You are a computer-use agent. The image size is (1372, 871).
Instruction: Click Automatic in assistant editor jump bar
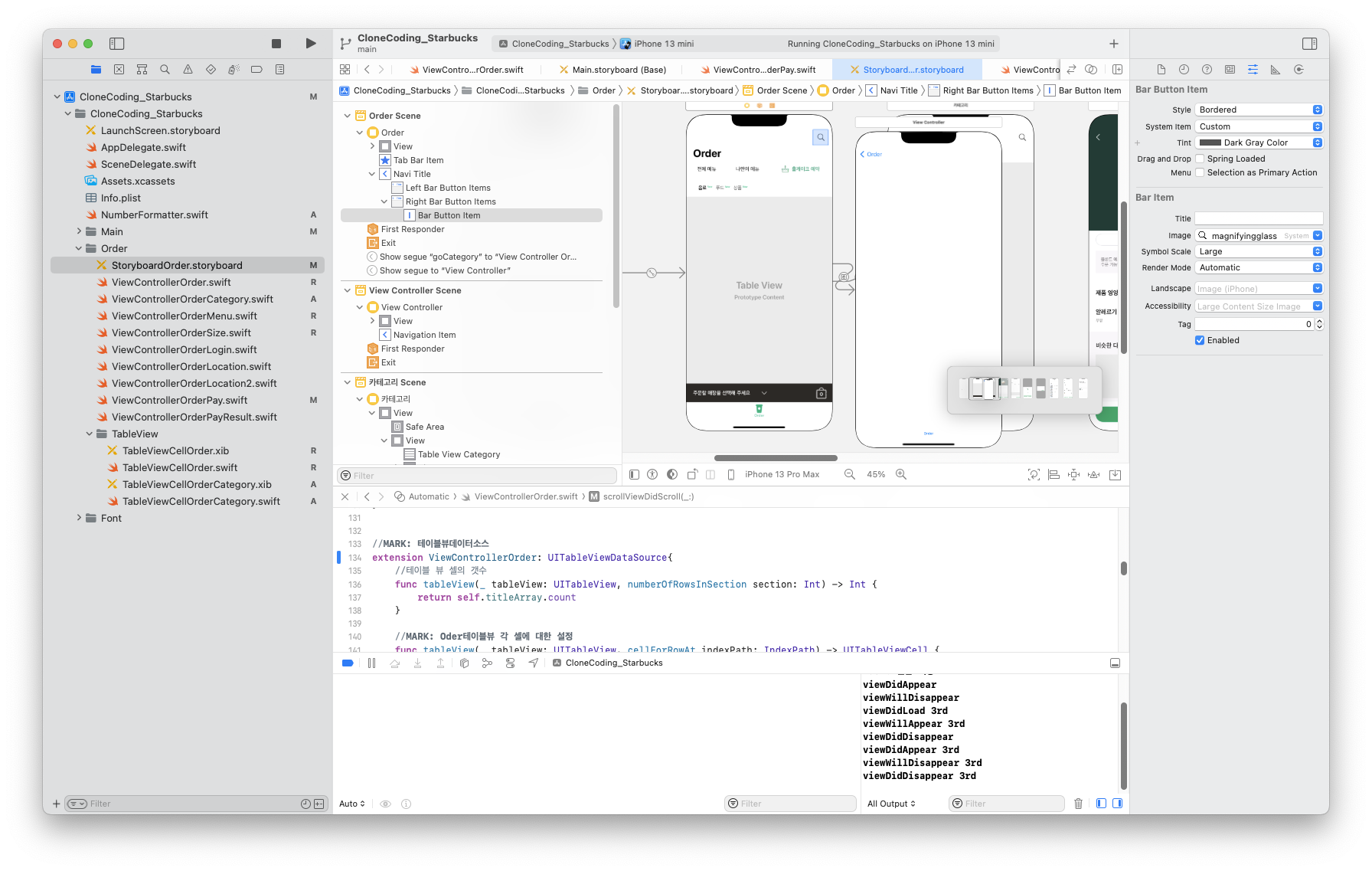tap(422, 496)
